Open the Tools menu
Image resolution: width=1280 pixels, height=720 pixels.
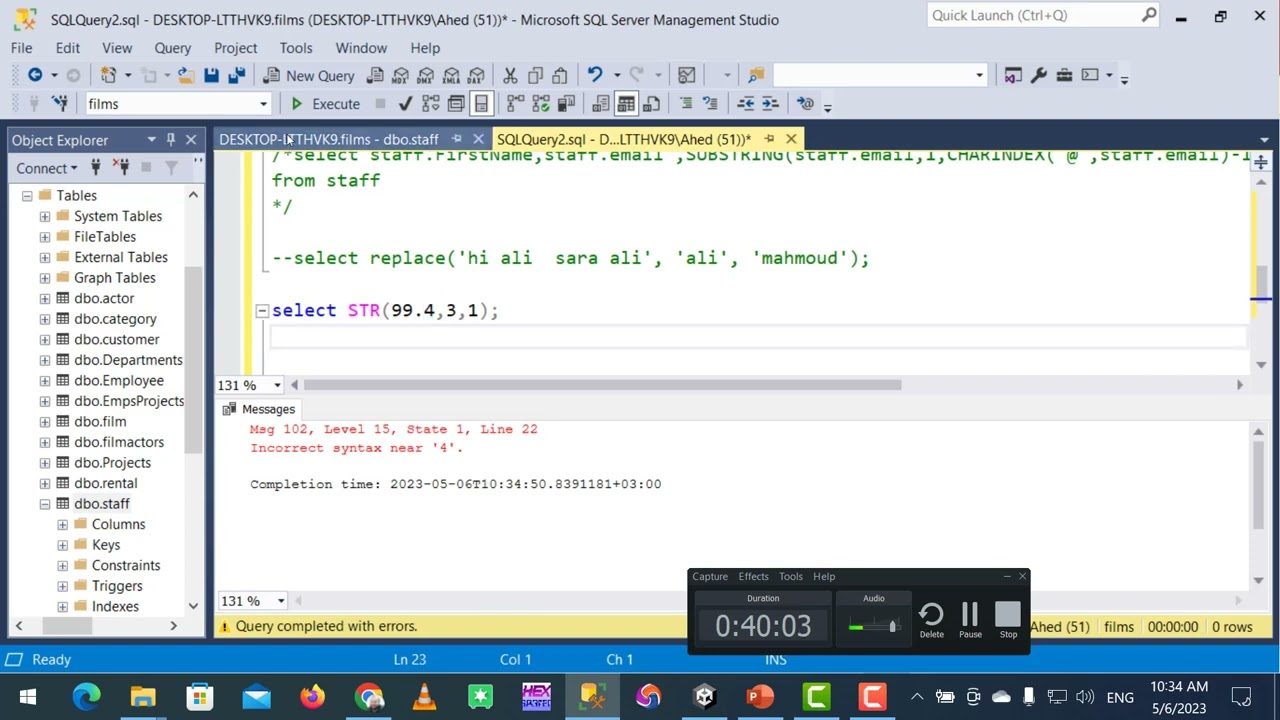[296, 48]
